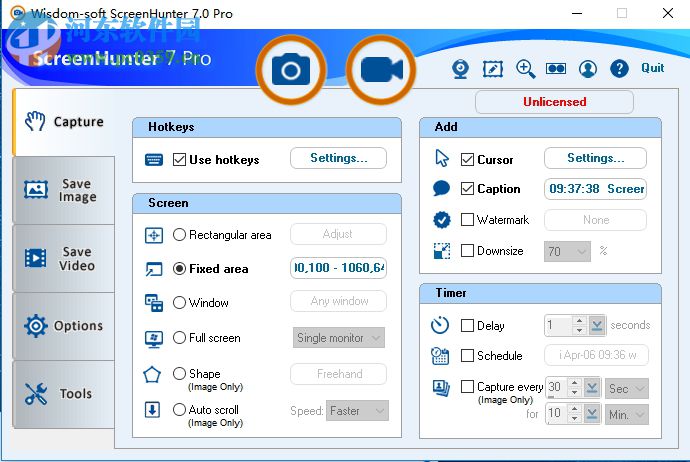Uncheck the Use hotkeys checkbox
Screen dimensions: 690x462
(179, 159)
